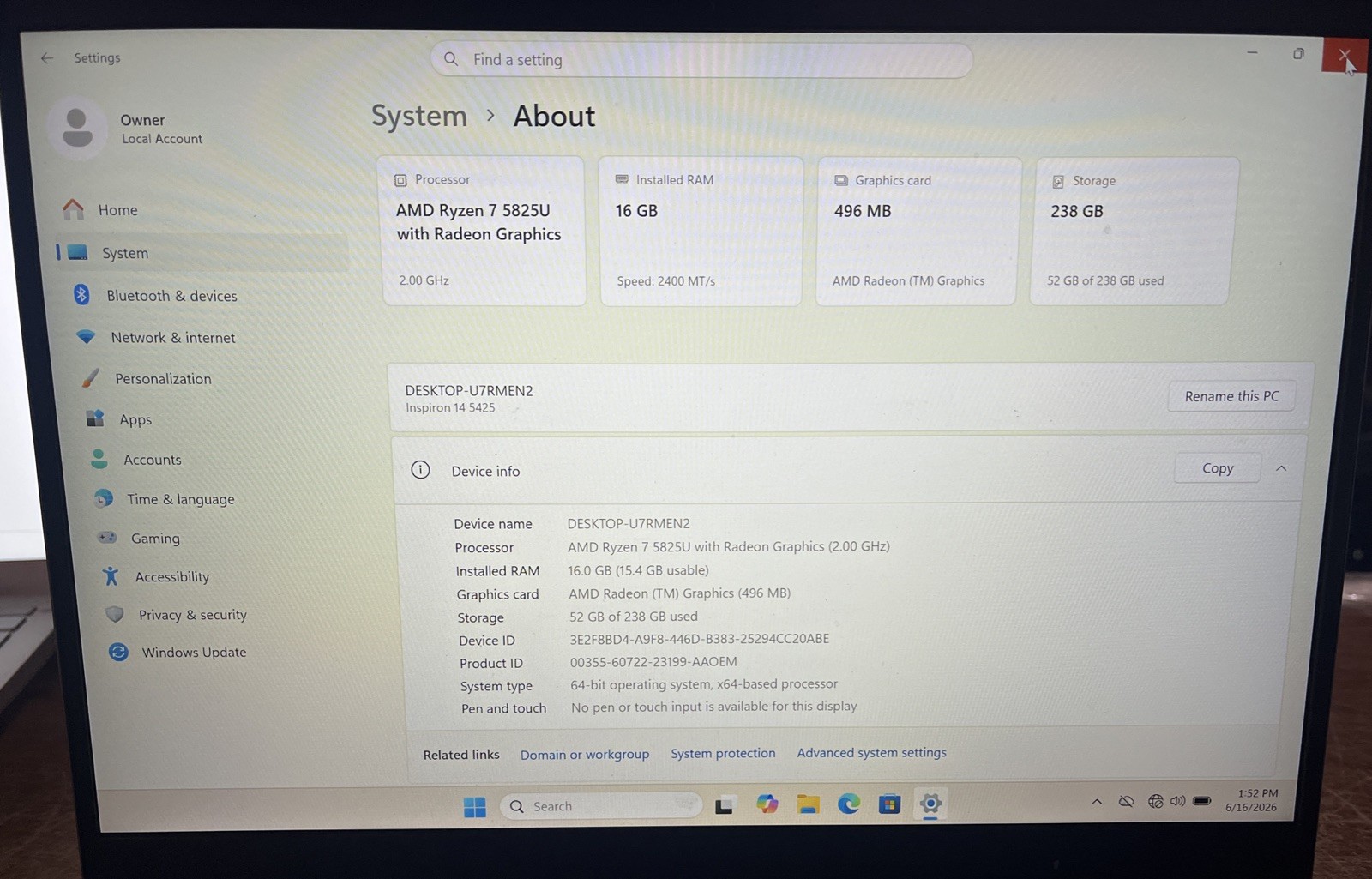Open the Installed RAM card
Image resolution: width=1372 pixels, height=879 pixels.
coord(701,231)
